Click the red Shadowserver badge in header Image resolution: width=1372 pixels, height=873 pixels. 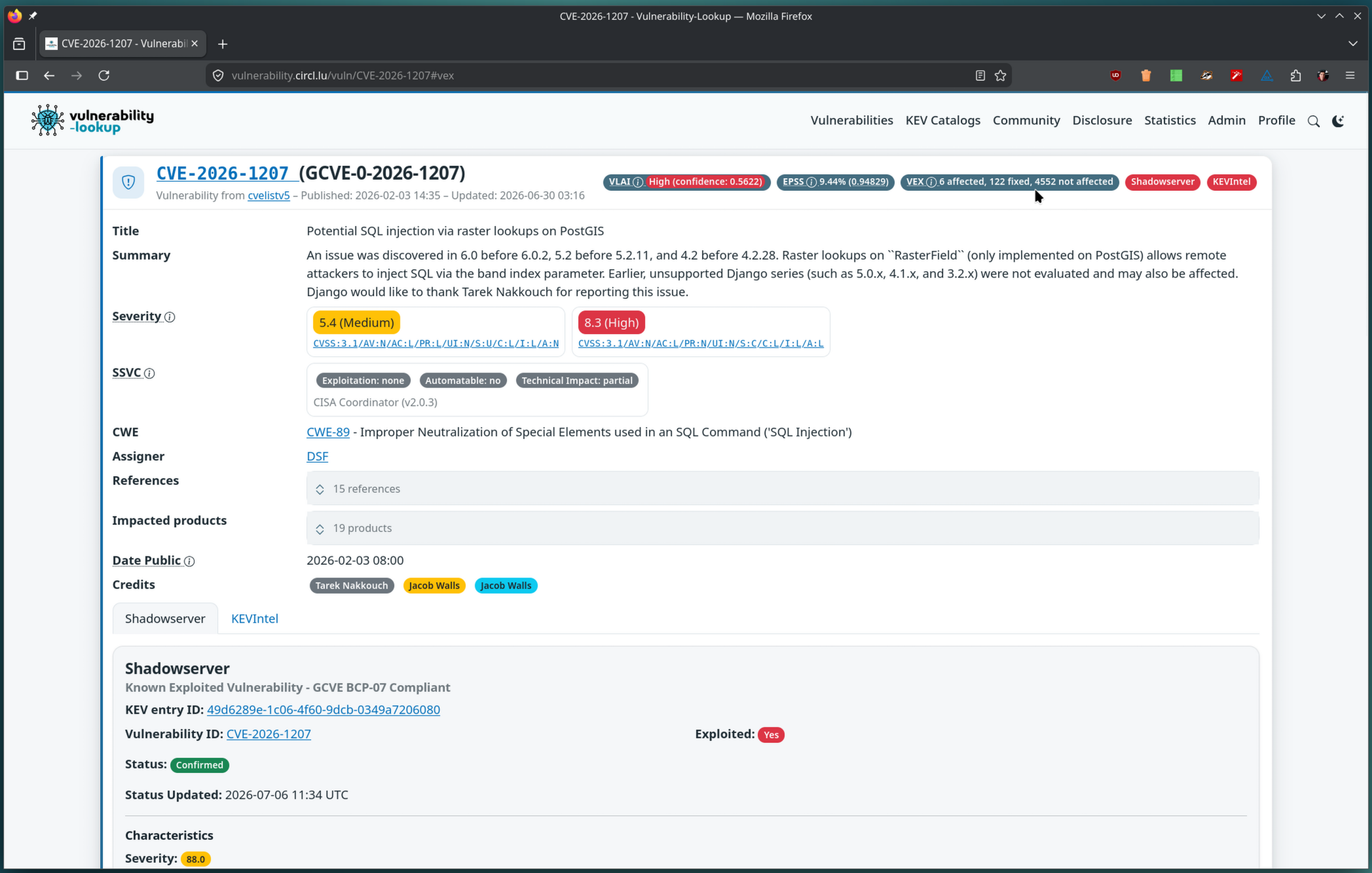[x=1162, y=182]
